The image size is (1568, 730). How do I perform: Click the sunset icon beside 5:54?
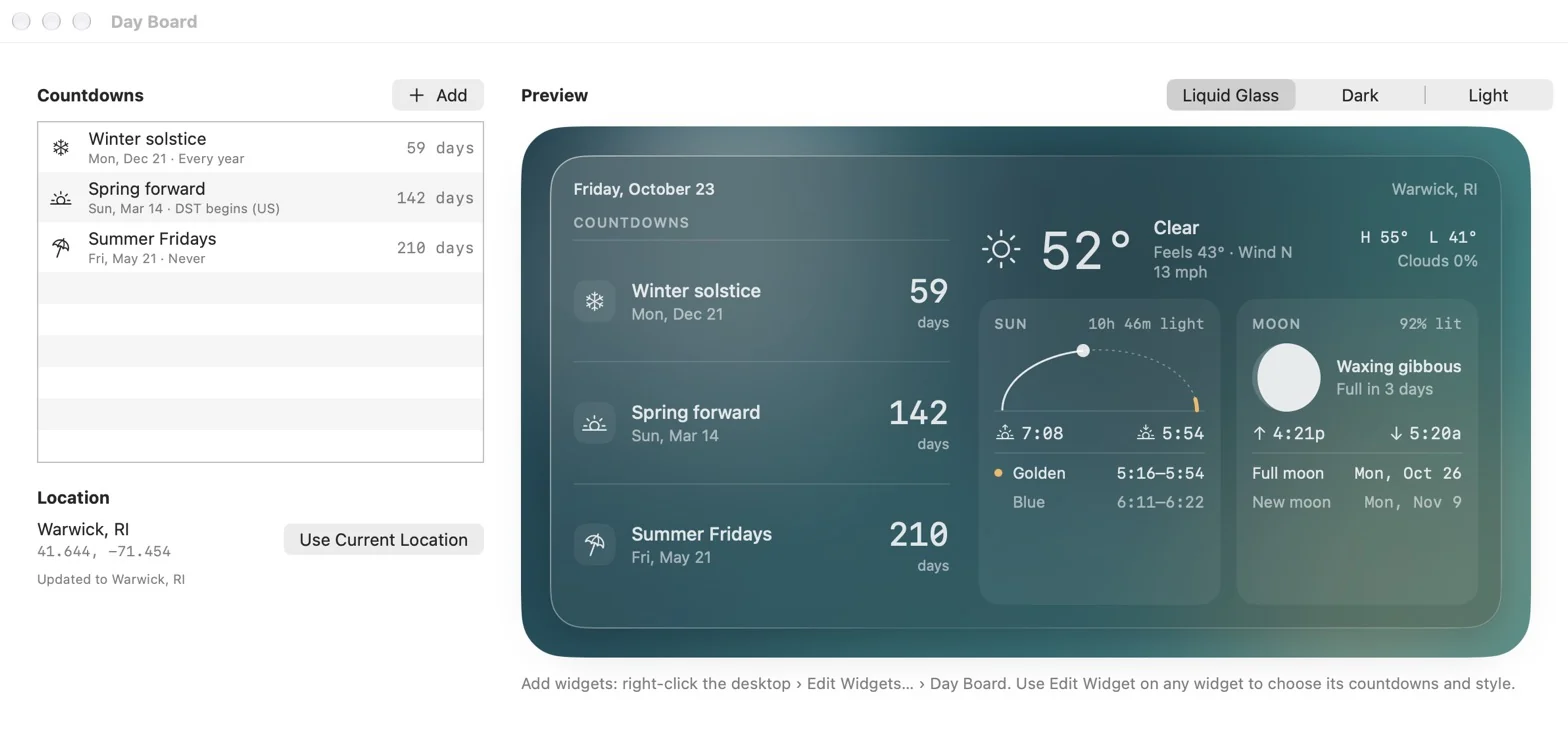1146,433
